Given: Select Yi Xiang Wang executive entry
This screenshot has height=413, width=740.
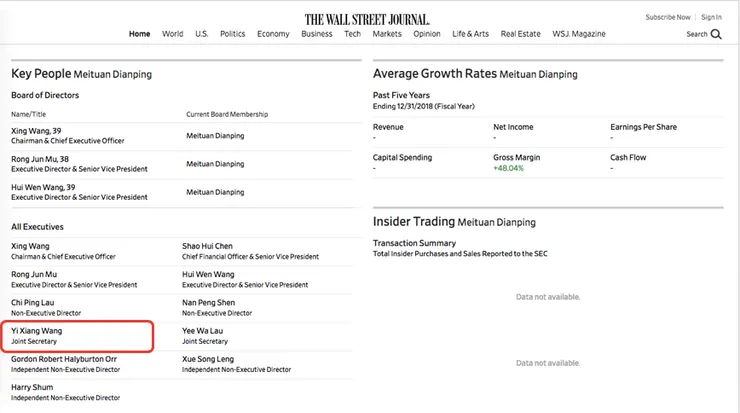Looking at the screenshot, I should (38, 330).
